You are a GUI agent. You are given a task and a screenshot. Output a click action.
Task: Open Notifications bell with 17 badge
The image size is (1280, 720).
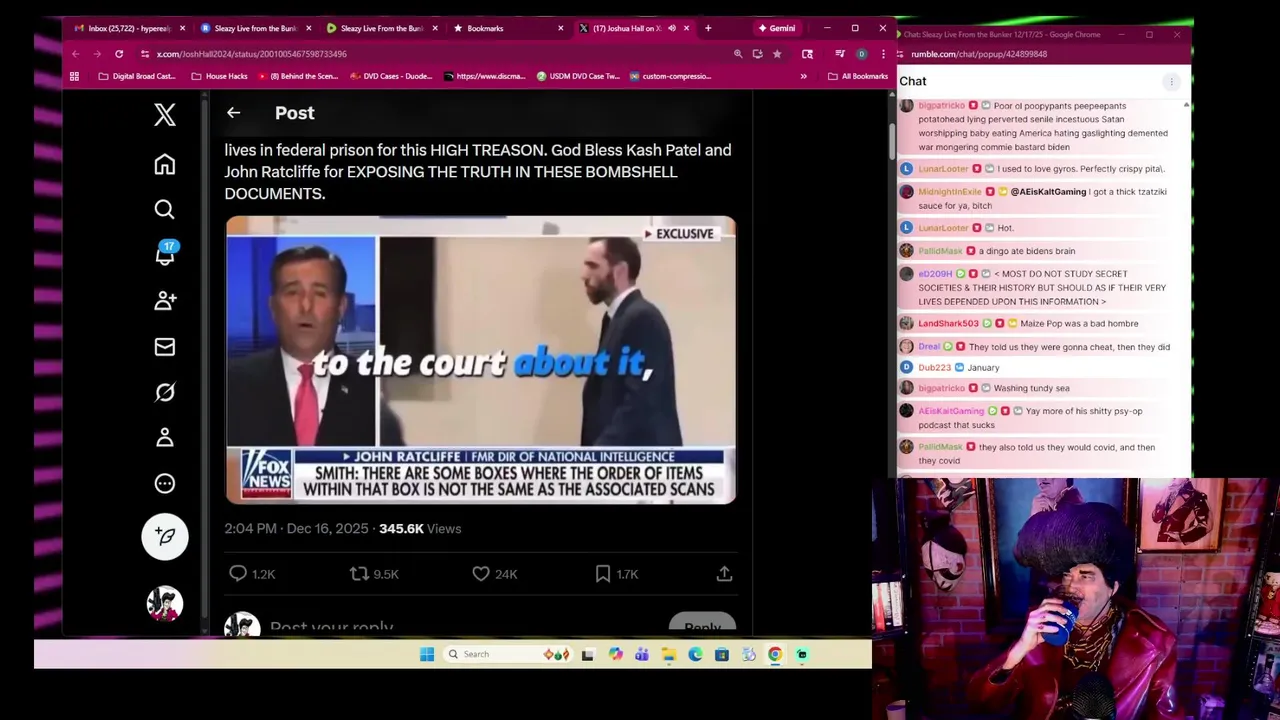pyautogui.click(x=165, y=254)
